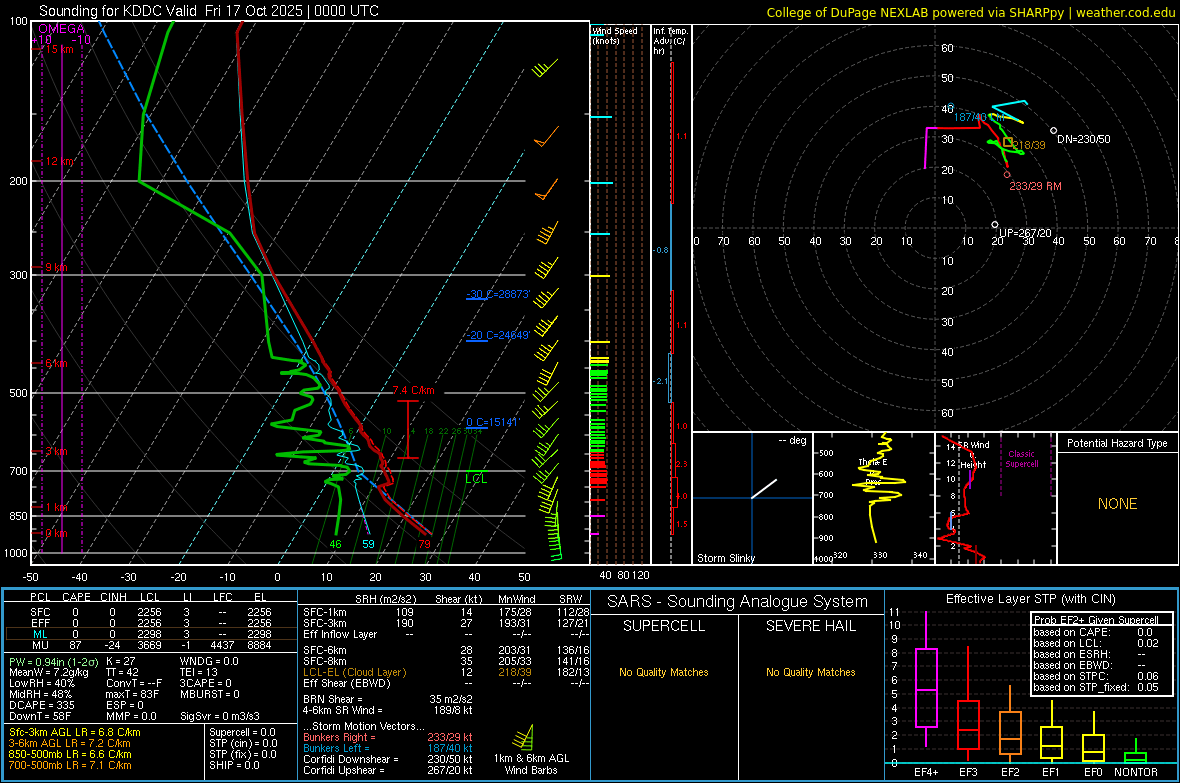Click the 12 km height marker

click(x=59, y=161)
